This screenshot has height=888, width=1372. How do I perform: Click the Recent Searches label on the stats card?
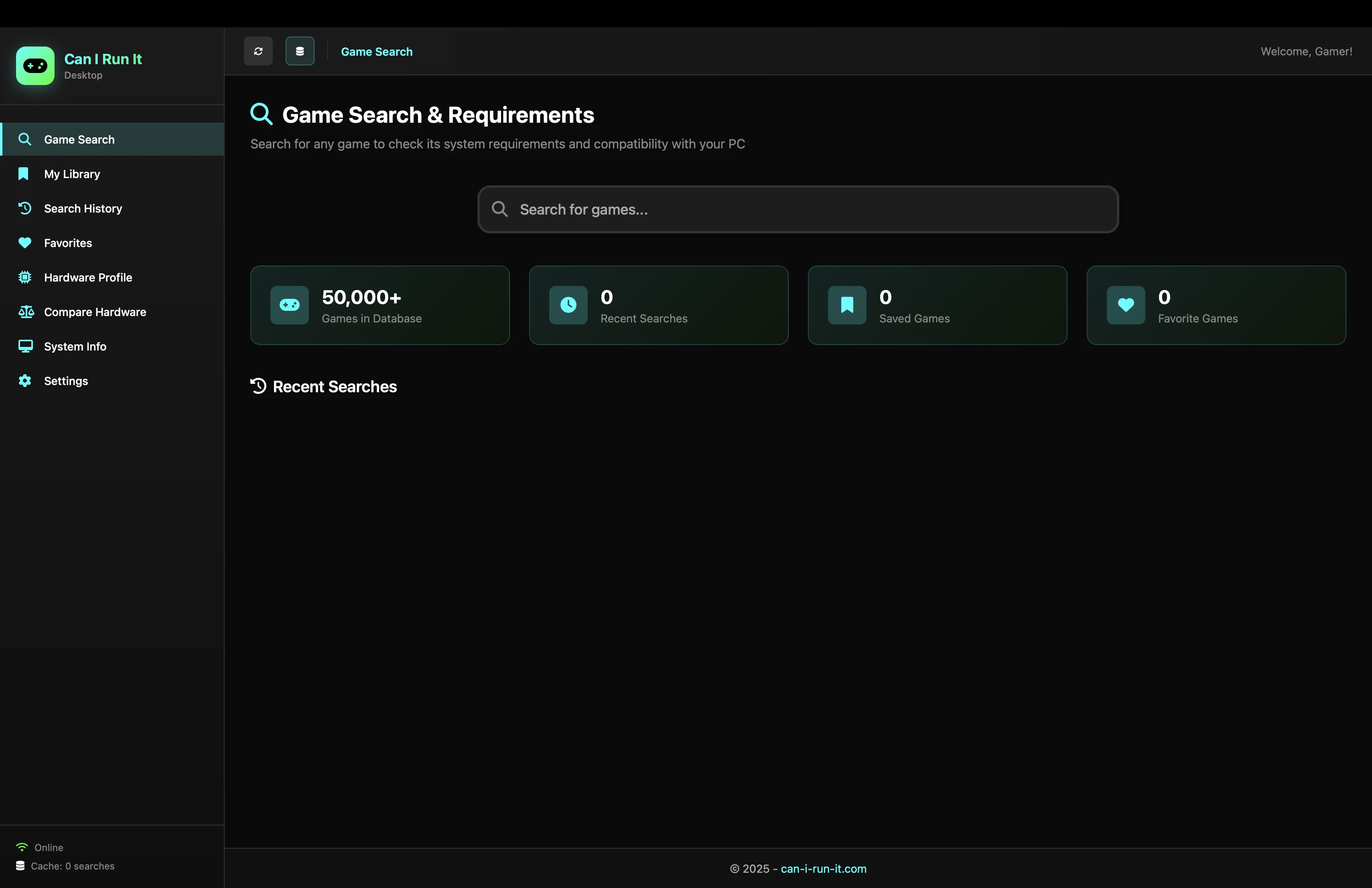644,319
